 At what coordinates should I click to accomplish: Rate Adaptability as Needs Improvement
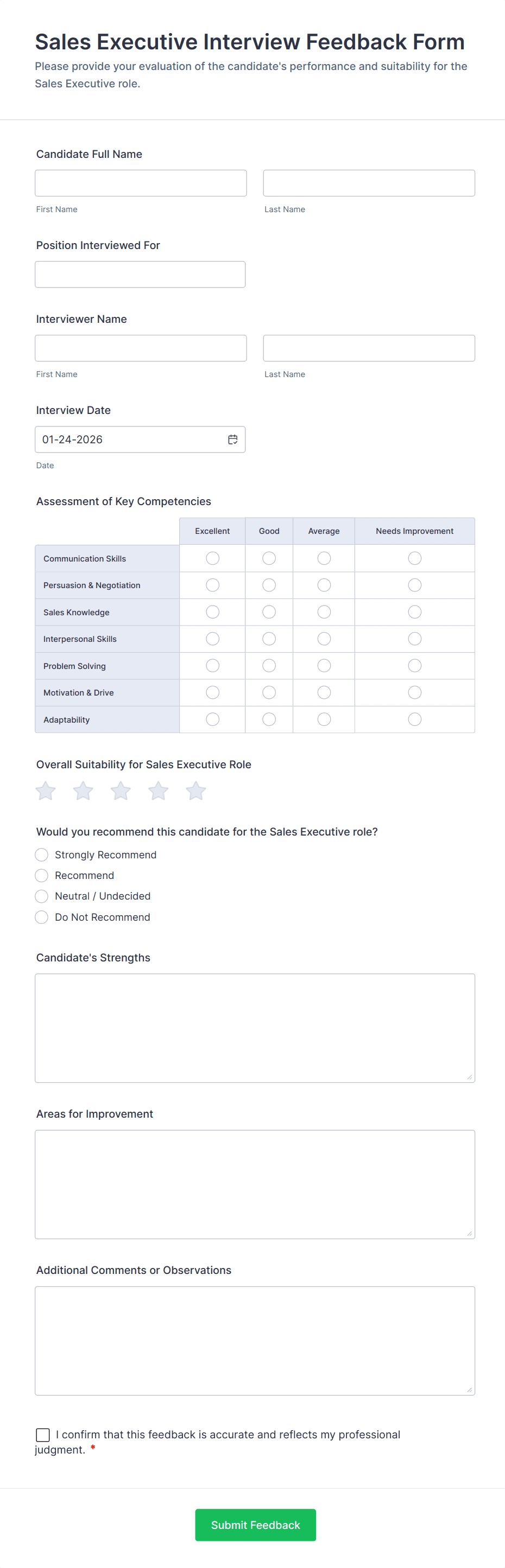point(414,719)
